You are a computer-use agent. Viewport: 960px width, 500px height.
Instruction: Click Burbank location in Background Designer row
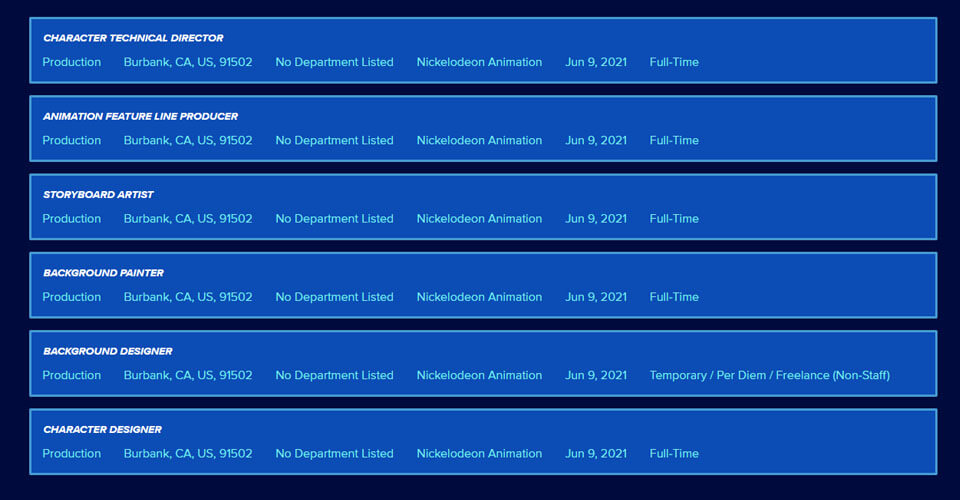click(x=188, y=375)
